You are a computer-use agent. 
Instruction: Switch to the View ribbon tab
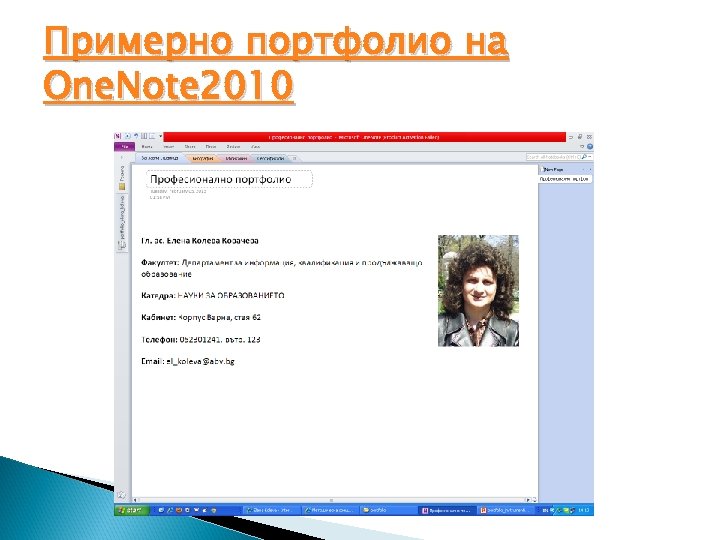256,146
